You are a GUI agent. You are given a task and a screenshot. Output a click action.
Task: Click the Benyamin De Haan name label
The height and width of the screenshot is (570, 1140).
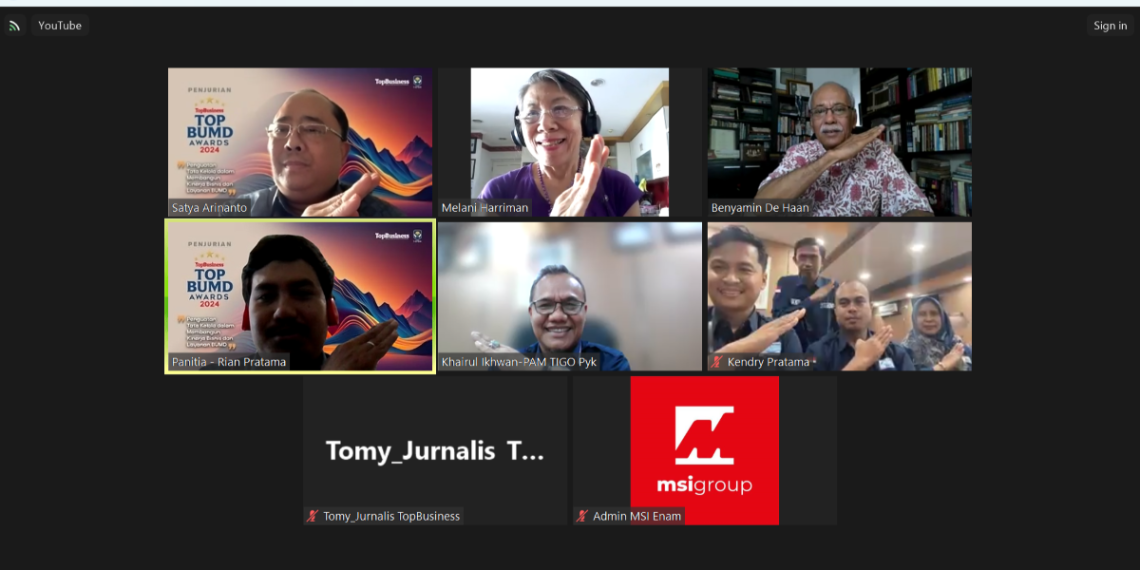tap(760, 208)
